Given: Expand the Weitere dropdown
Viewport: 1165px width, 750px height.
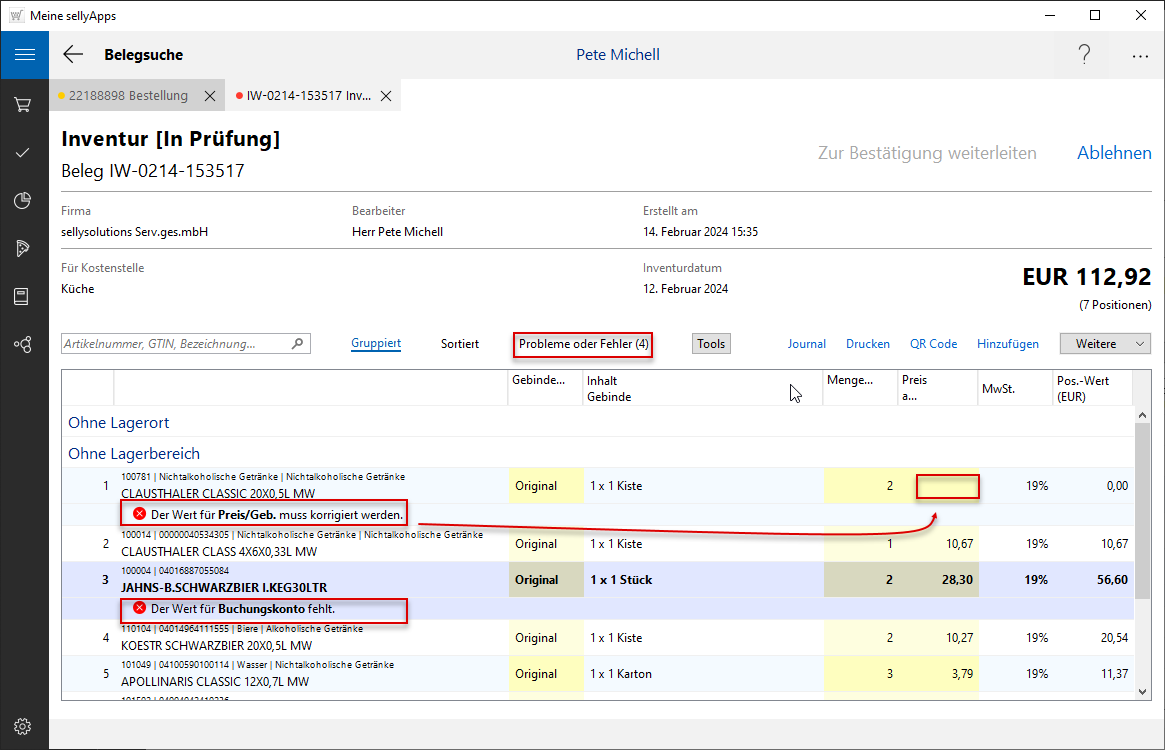Looking at the screenshot, I should coord(1105,344).
